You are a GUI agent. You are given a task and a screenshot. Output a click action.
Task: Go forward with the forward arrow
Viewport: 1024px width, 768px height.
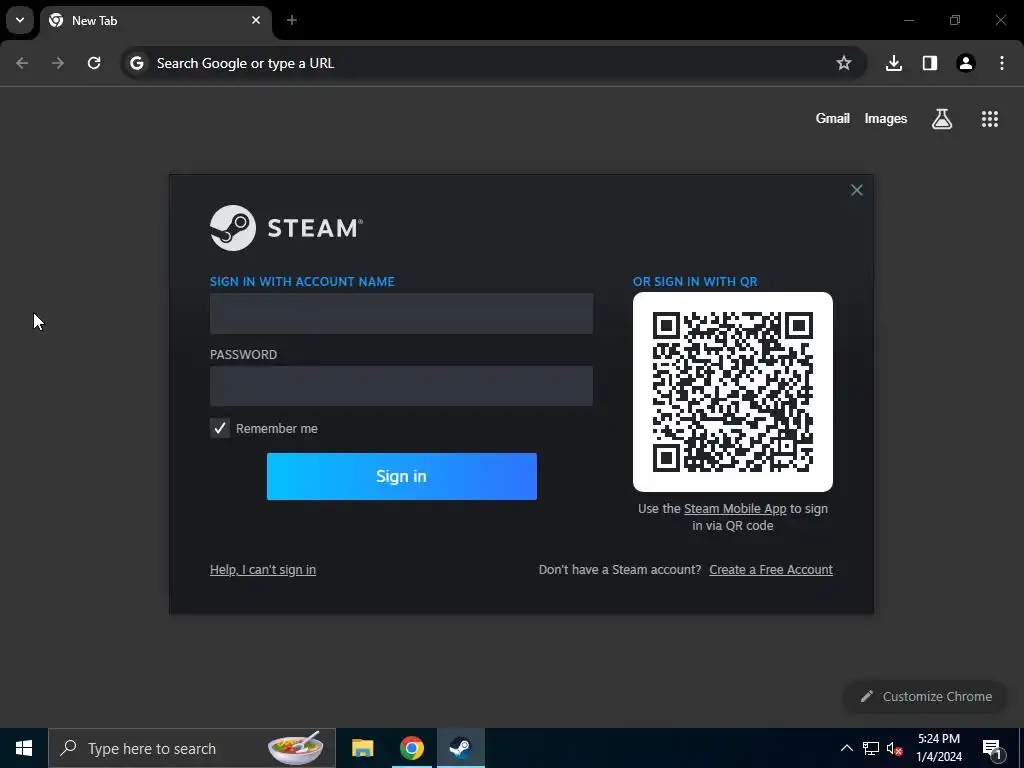[58, 63]
